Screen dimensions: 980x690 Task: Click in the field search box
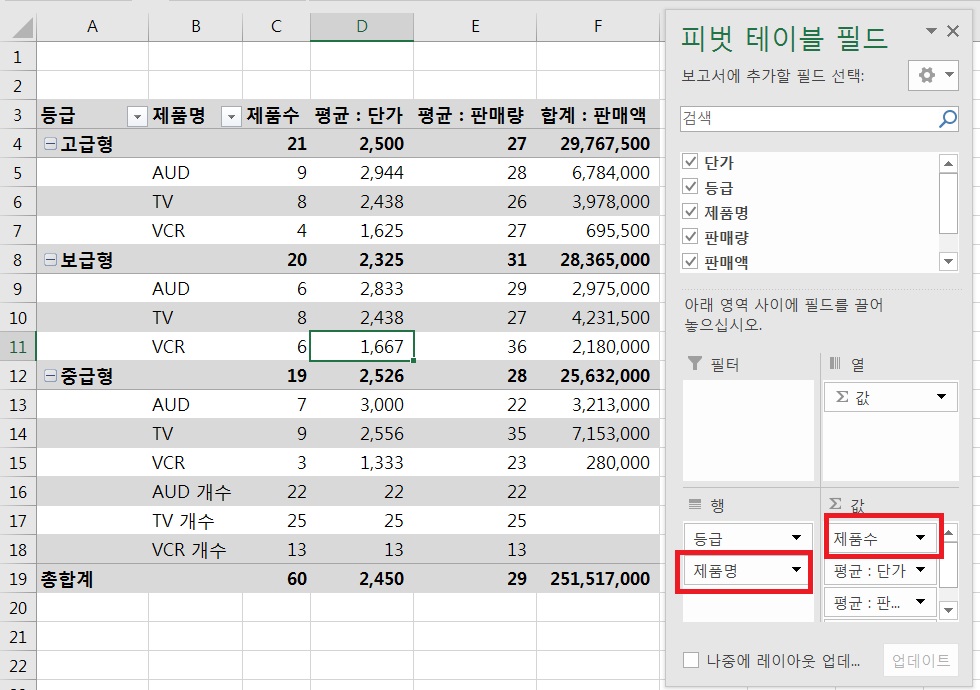(806, 119)
